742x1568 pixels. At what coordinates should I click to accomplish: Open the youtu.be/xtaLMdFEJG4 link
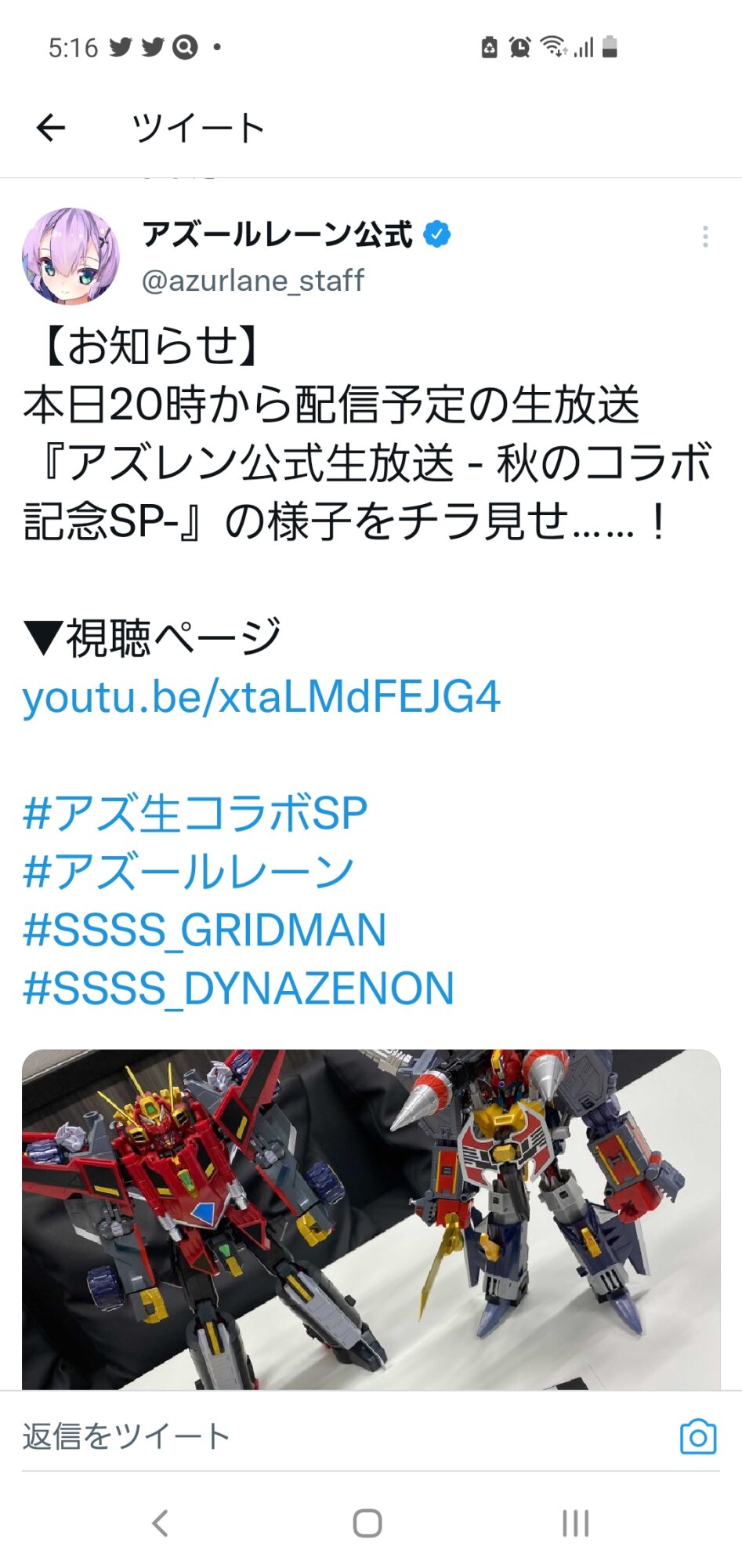261,696
